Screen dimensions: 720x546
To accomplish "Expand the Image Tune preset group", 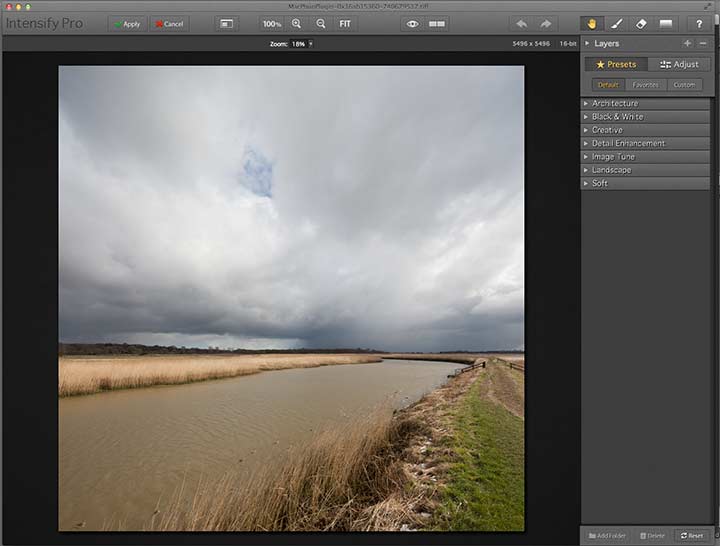I will click(645, 157).
